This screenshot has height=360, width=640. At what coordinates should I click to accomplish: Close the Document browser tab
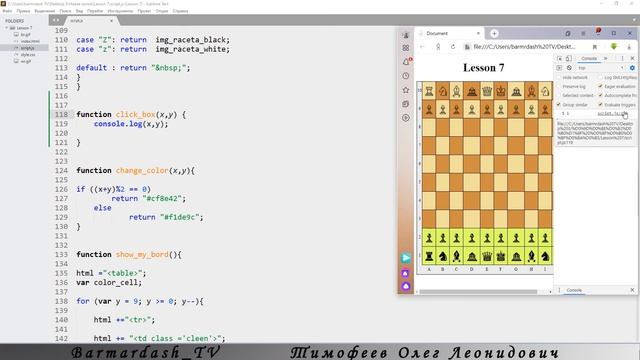click(478, 33)
